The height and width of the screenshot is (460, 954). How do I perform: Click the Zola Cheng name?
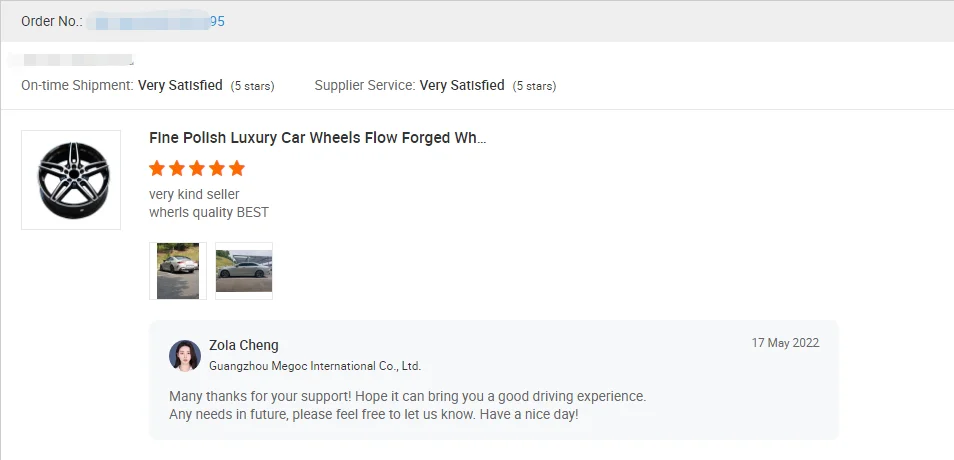click(x=244, y=345)
